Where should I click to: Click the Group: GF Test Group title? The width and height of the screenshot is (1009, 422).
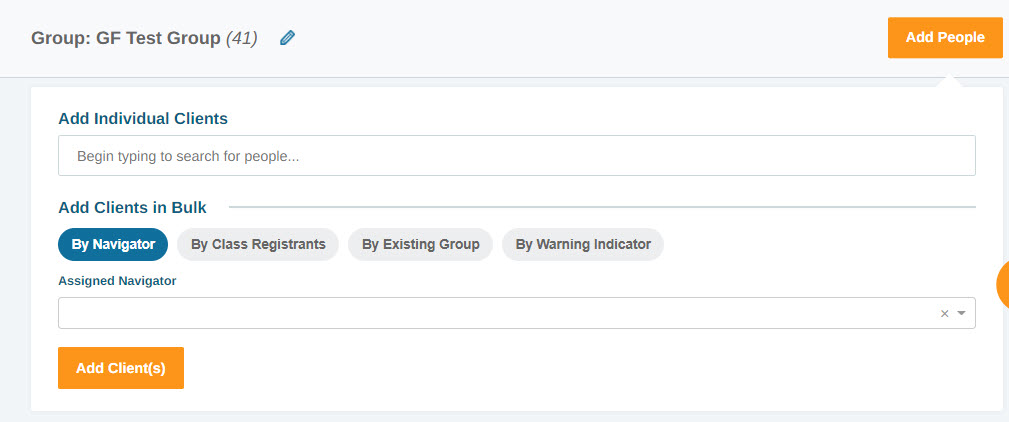pyautogui.click(x=144, y=39)
